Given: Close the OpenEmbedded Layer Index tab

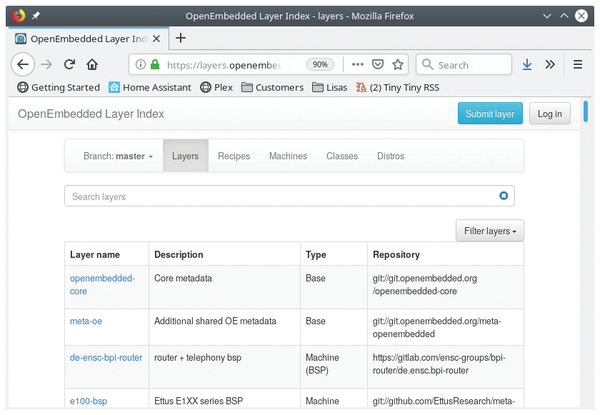Looking at the screenshot, I should tap(156, 39).
